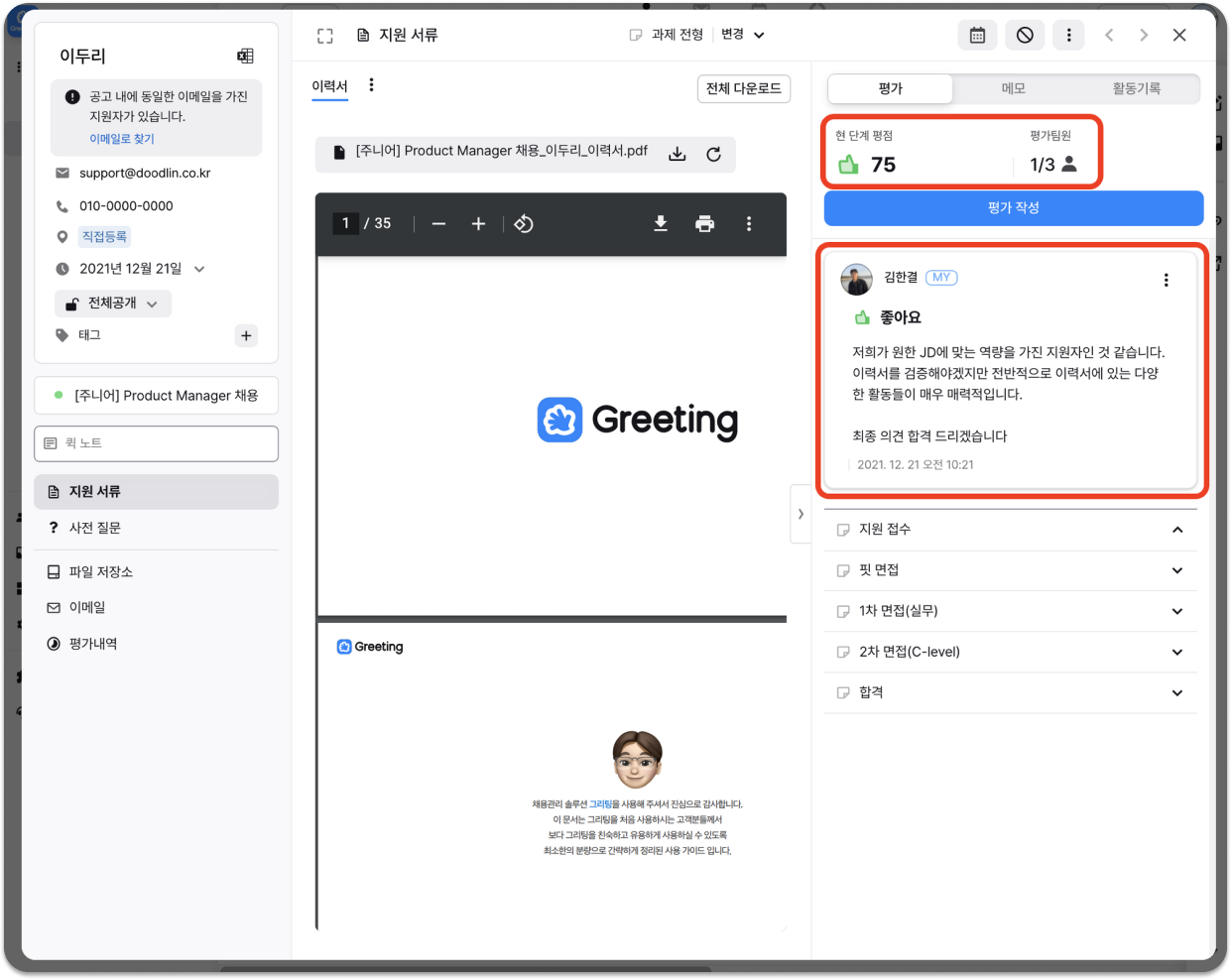Add a tag with plus button
The width and height of the screenshot is (1231, 980).
246,335
